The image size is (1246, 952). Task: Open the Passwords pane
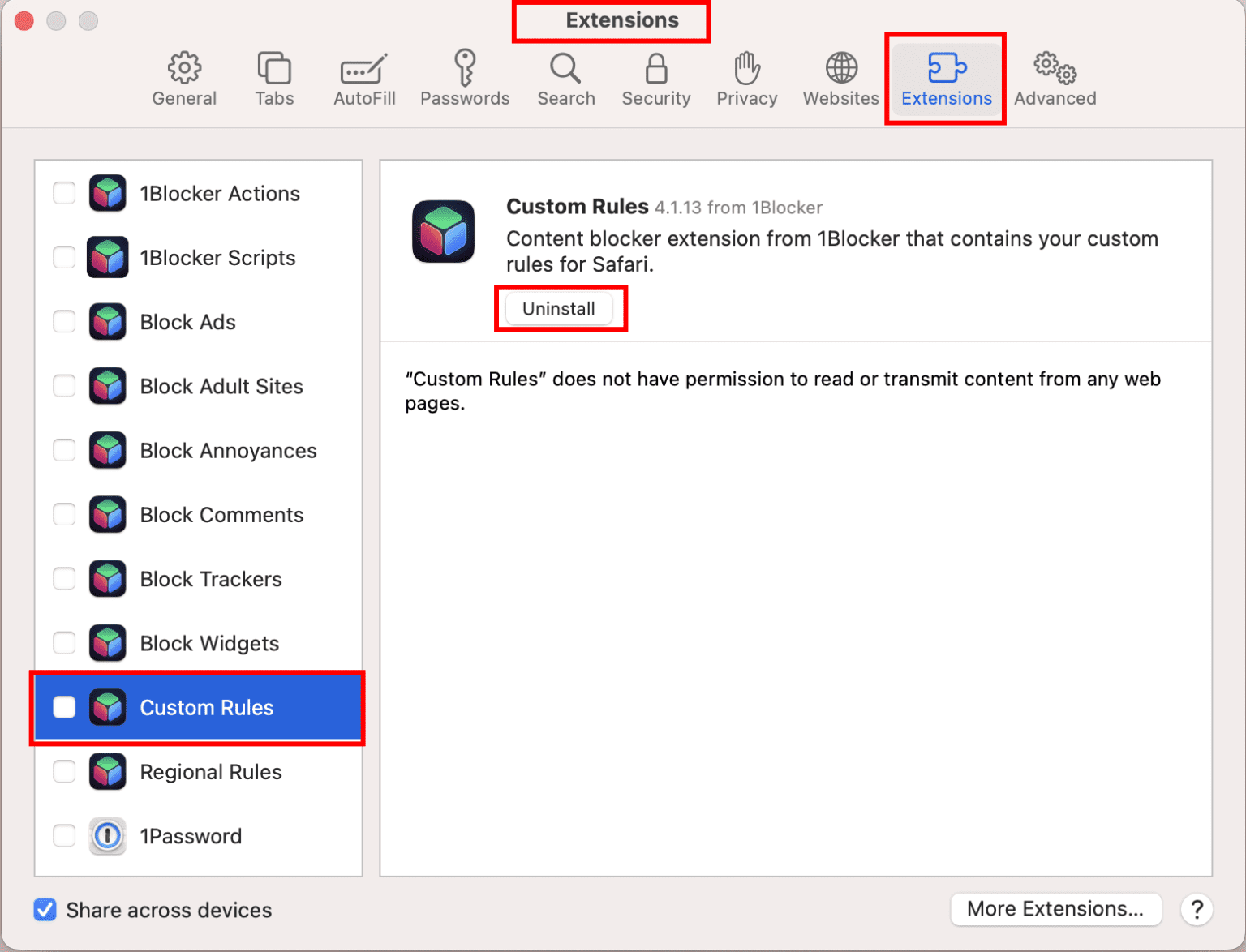click(464, 79)
